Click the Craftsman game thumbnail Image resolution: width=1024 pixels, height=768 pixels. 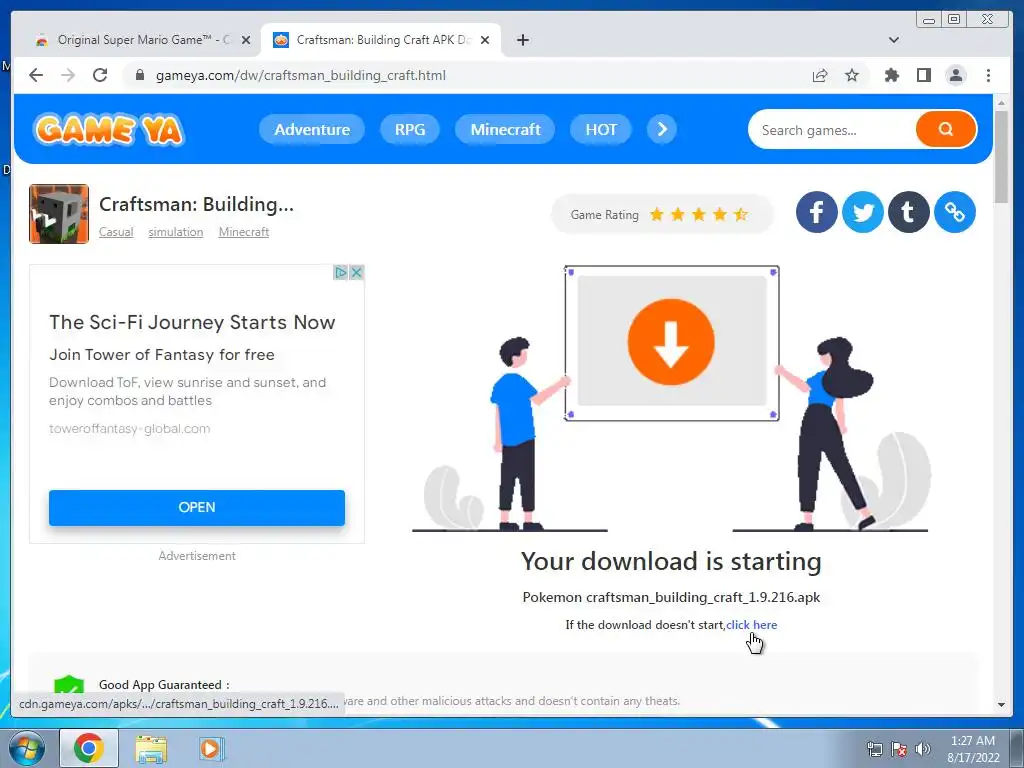59,214
